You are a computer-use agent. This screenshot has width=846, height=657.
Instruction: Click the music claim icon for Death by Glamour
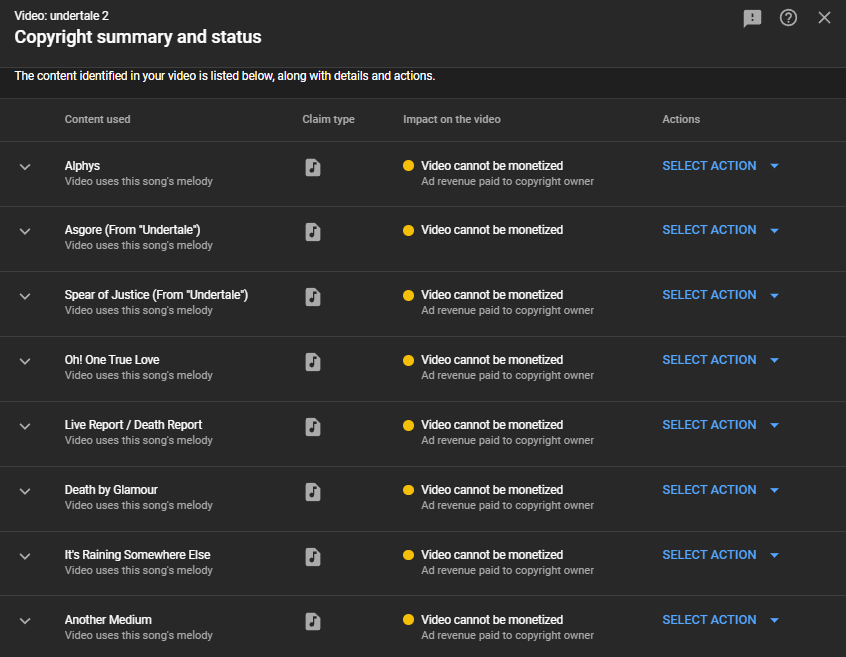[x=313, y=491]
